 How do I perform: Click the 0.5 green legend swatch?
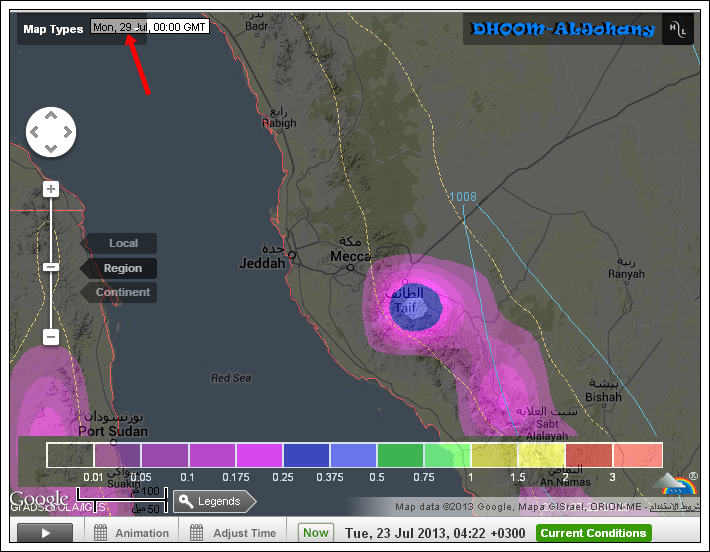coord(400,455)
